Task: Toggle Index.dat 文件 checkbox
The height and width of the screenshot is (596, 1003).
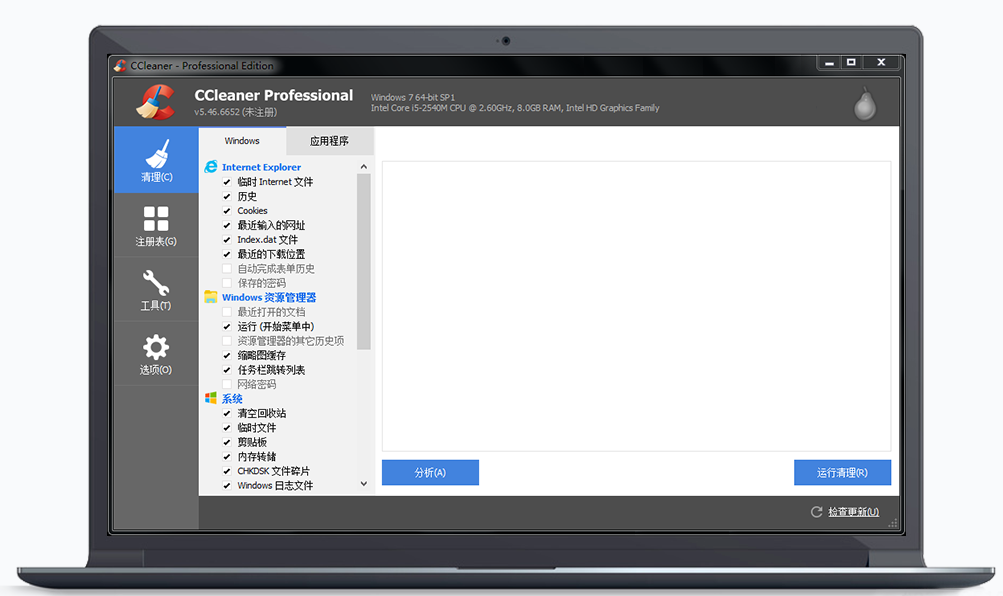Action: click(226, 240)
